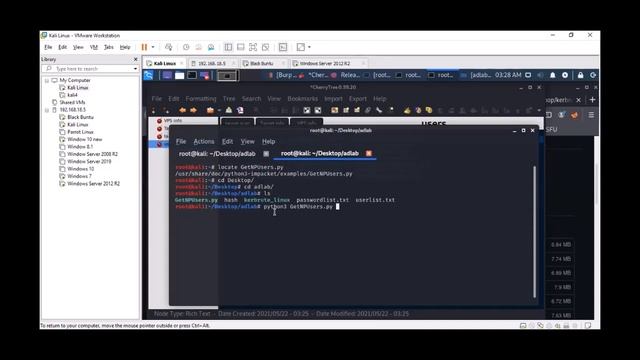The height and width of the screenshot is (360, 640).
Task: Click the stretch guest display icon
Action: (x=301, y=47)
